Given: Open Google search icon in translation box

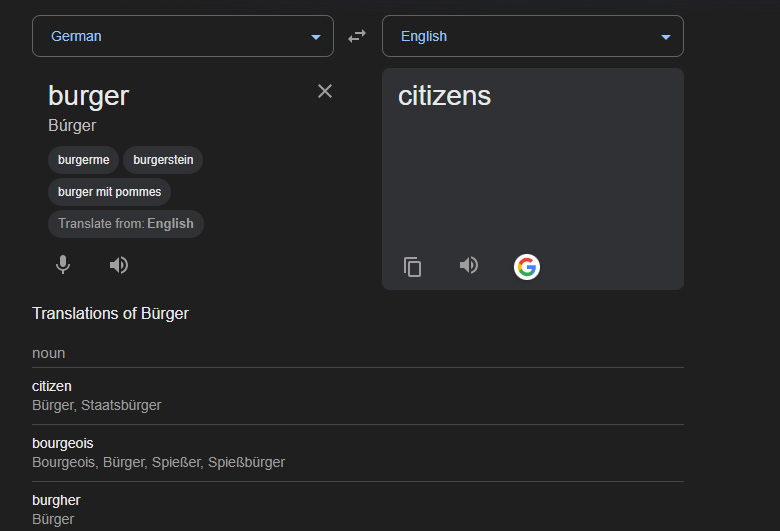Looking at the screenshot, I should point(527,267).
